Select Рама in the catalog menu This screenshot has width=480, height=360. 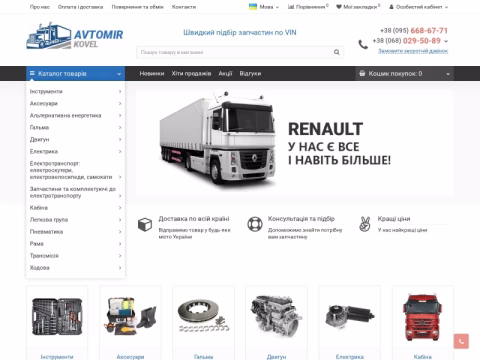(x=37, y=244)
